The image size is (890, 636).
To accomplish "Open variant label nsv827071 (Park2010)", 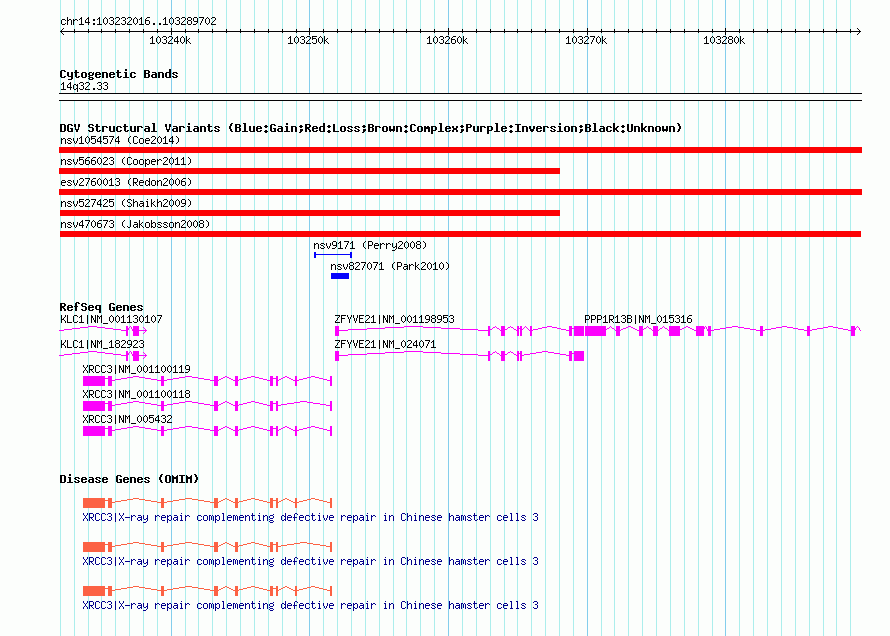I will tap(390, 266).
